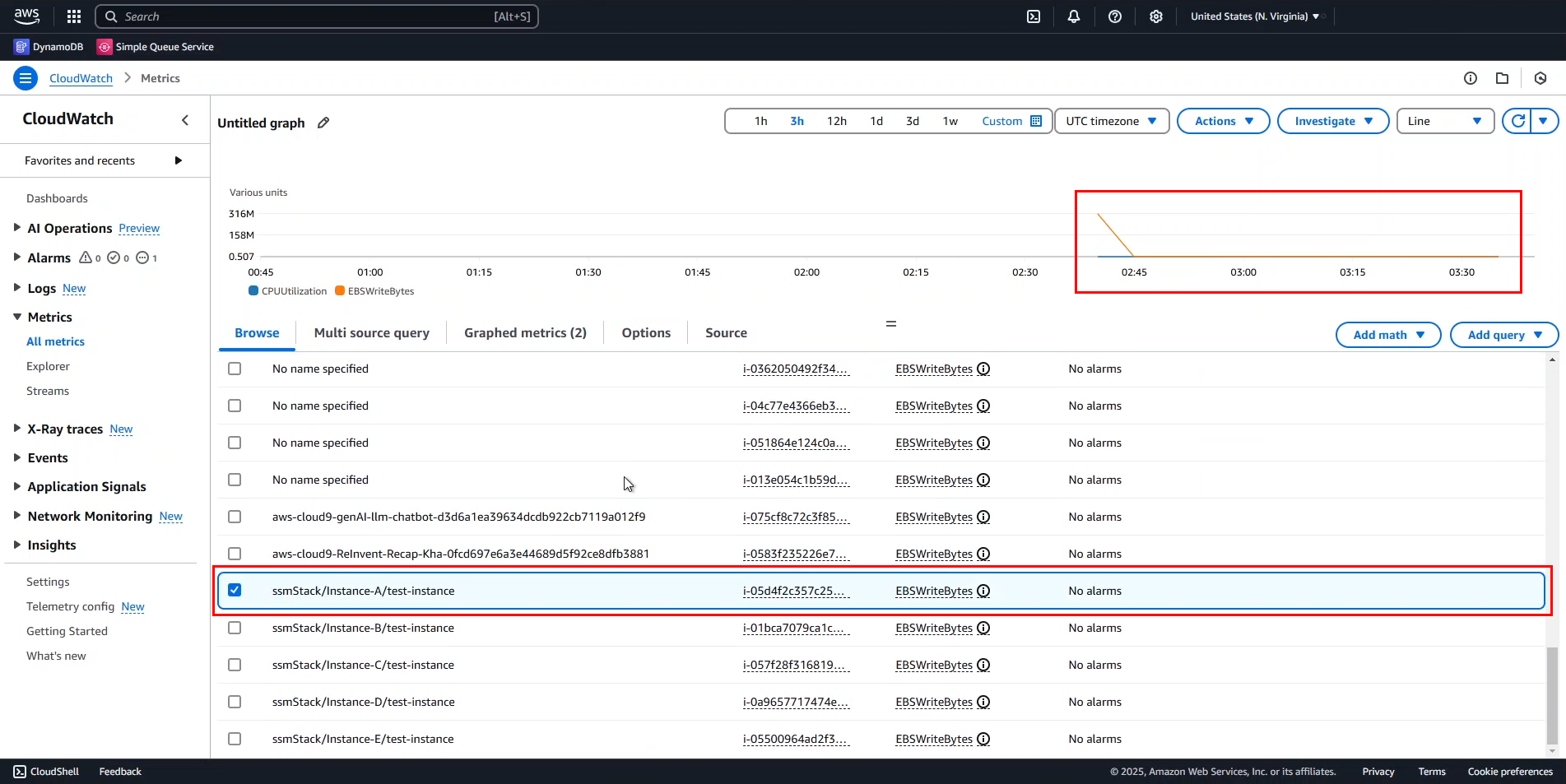
Task: Switch to the Graphed metrics (2) tab
Action: pos(525,332)
